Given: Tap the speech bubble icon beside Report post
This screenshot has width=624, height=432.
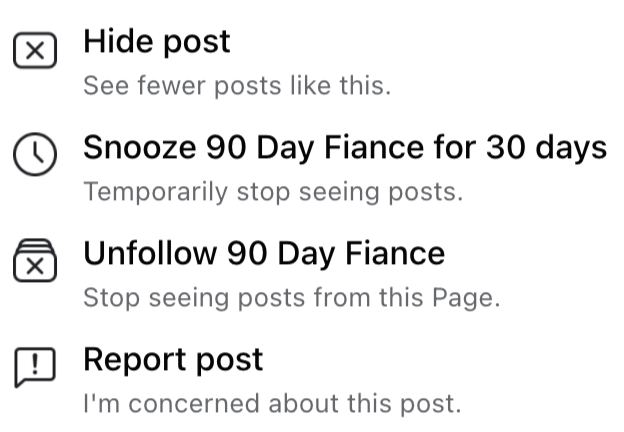Looking at the screenshot, I should tap(35, 368).
